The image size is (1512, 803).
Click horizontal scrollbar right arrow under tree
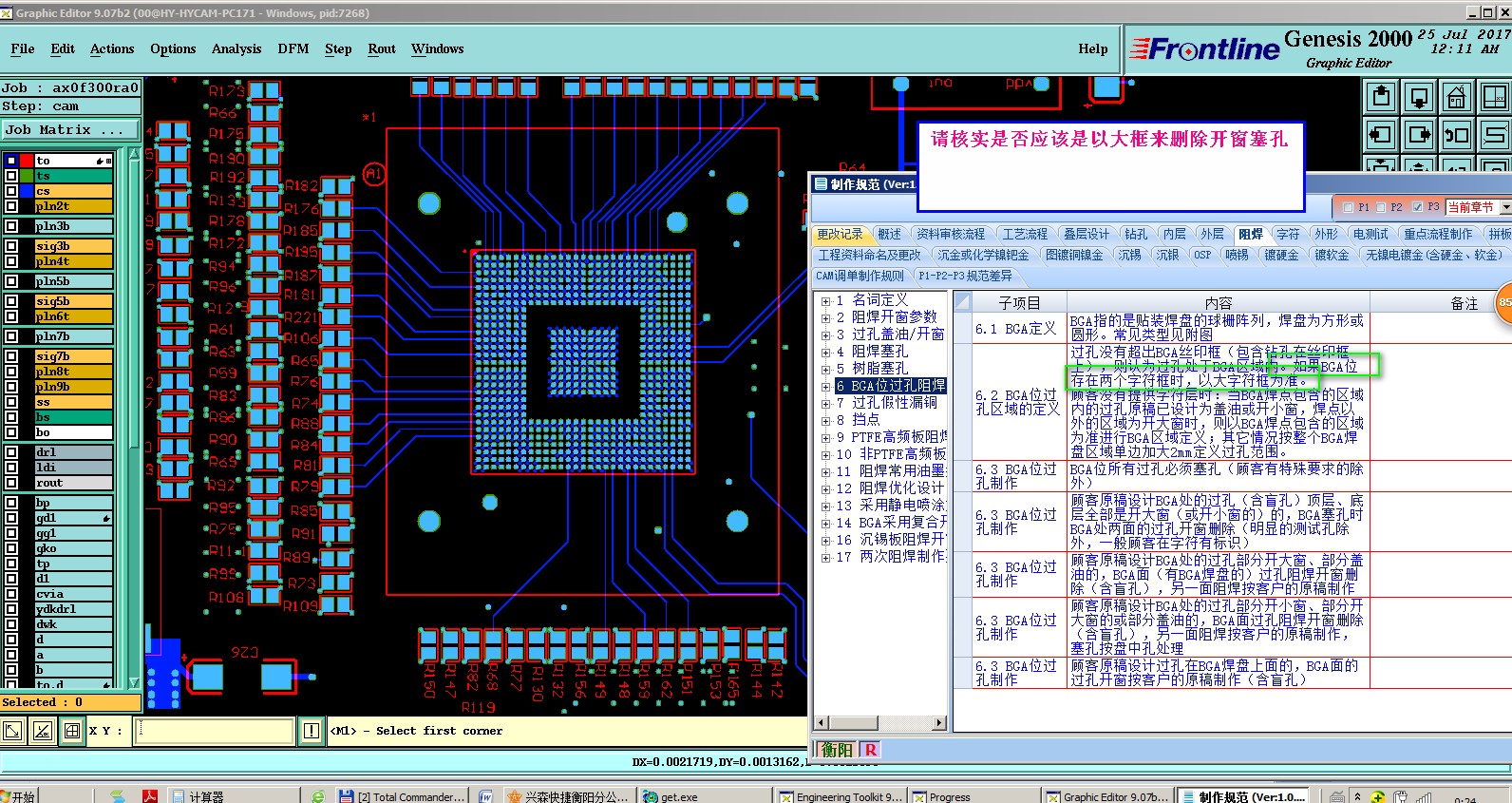pyautogui.click(x=939, y=723)
